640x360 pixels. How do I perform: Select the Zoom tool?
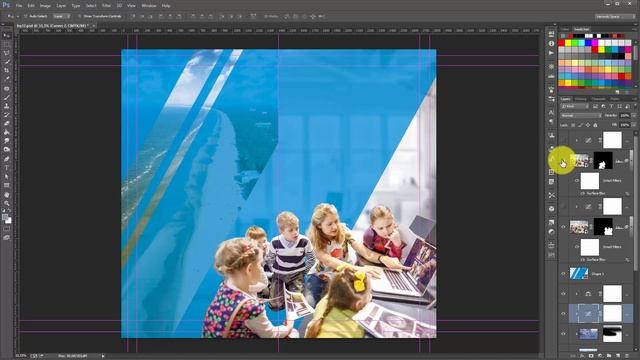[x=7, y=203]
